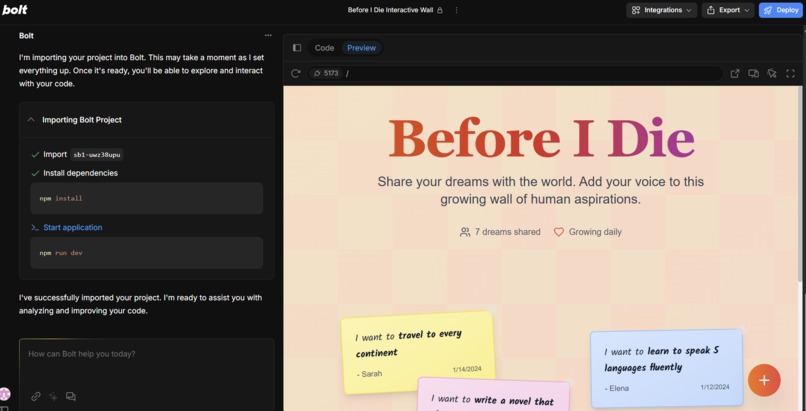Click the Start application link
The width and height of the screenshot is (806, 411).
72,228
